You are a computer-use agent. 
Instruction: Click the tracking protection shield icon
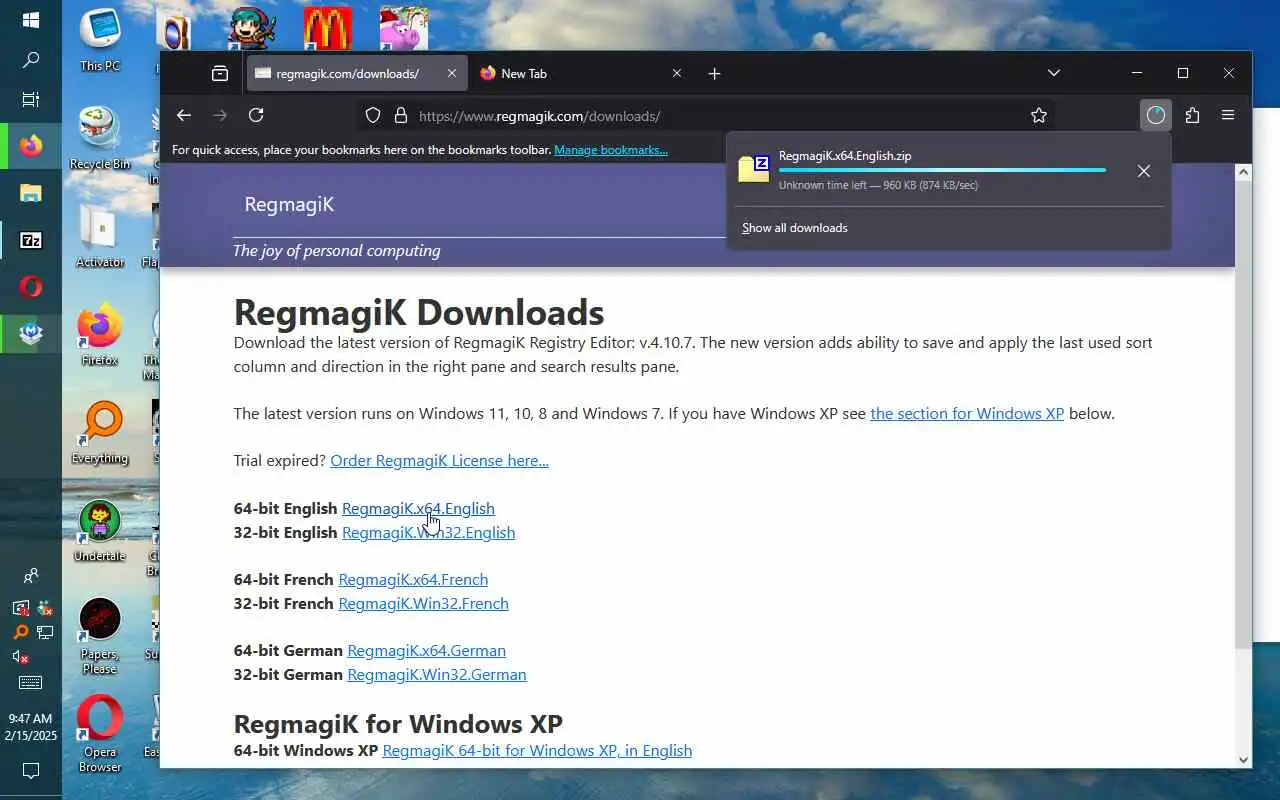coord(373,115)
